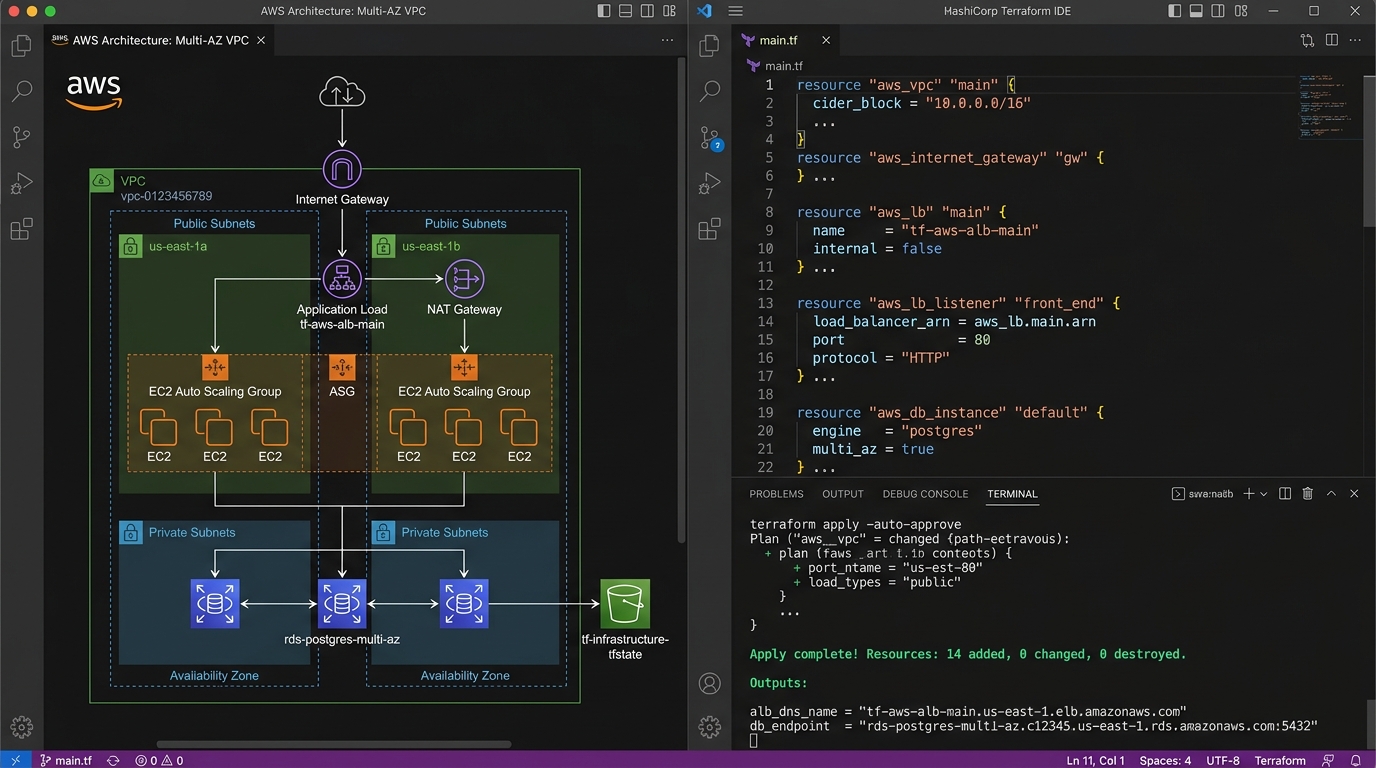Split the main.tf editor to the right

(x=1332, y=40)
